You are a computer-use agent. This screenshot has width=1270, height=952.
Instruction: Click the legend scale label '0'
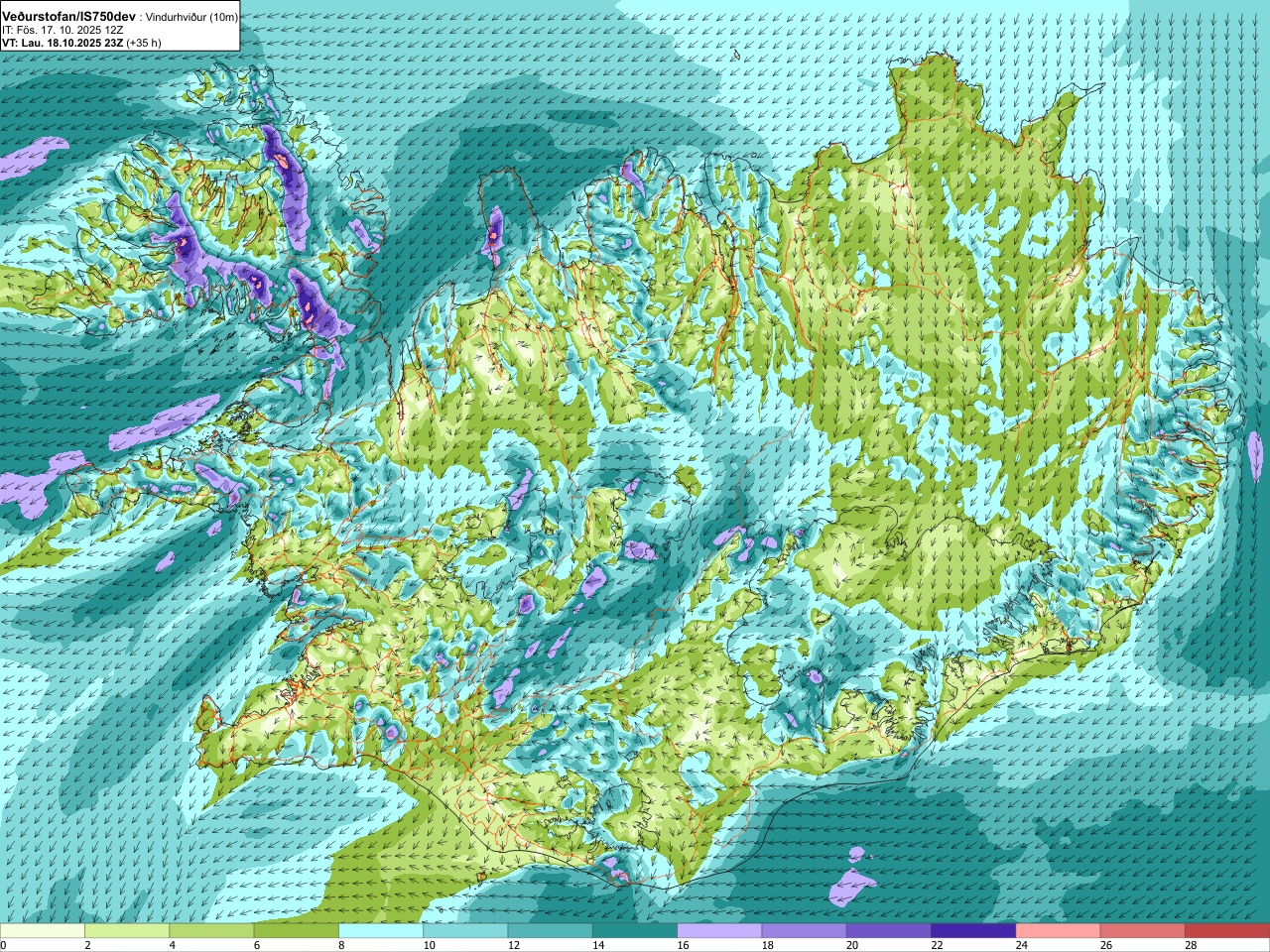[x=4, y=945]
